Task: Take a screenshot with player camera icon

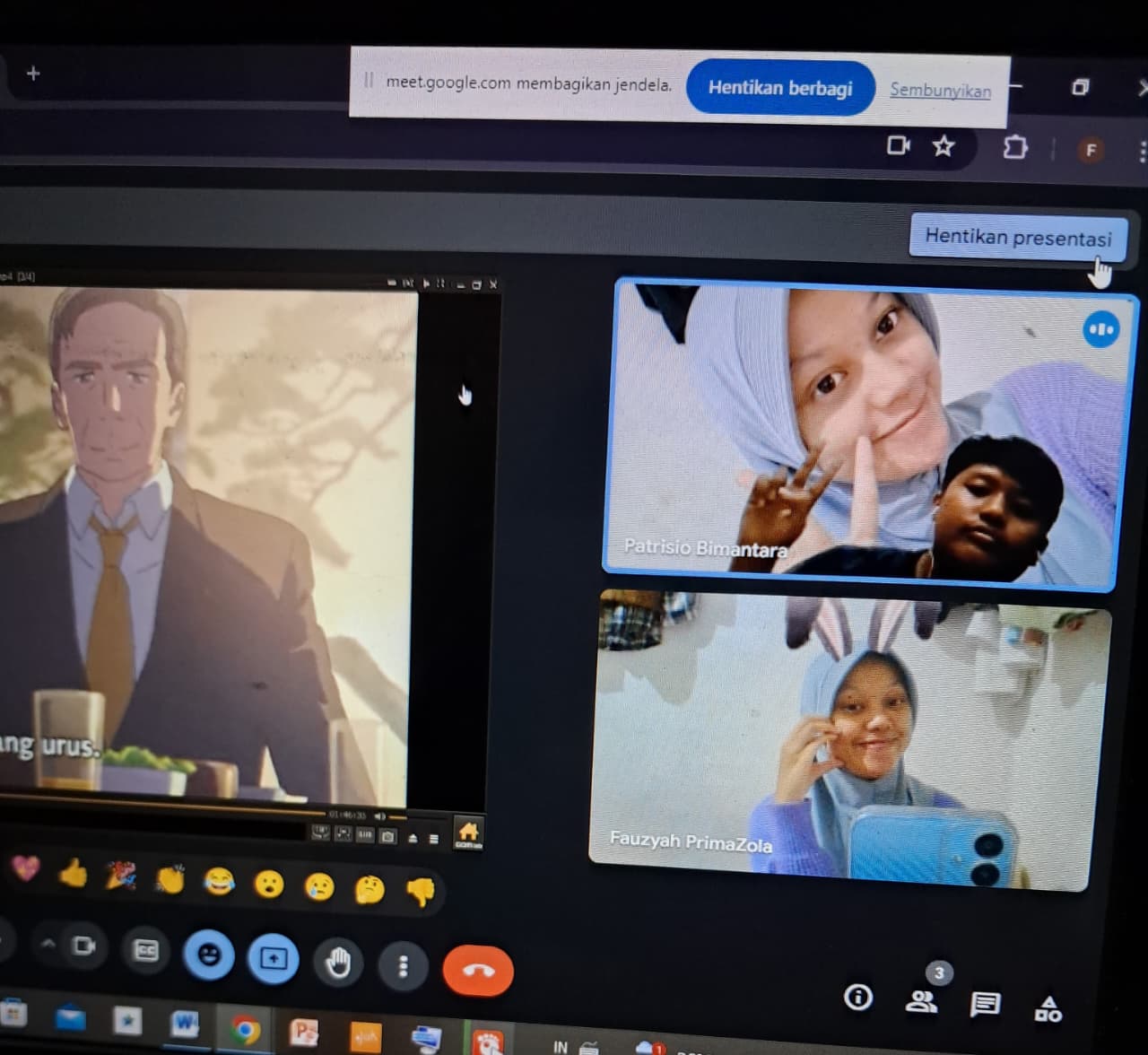Action: pyautogui.click(x=387, y=835)
